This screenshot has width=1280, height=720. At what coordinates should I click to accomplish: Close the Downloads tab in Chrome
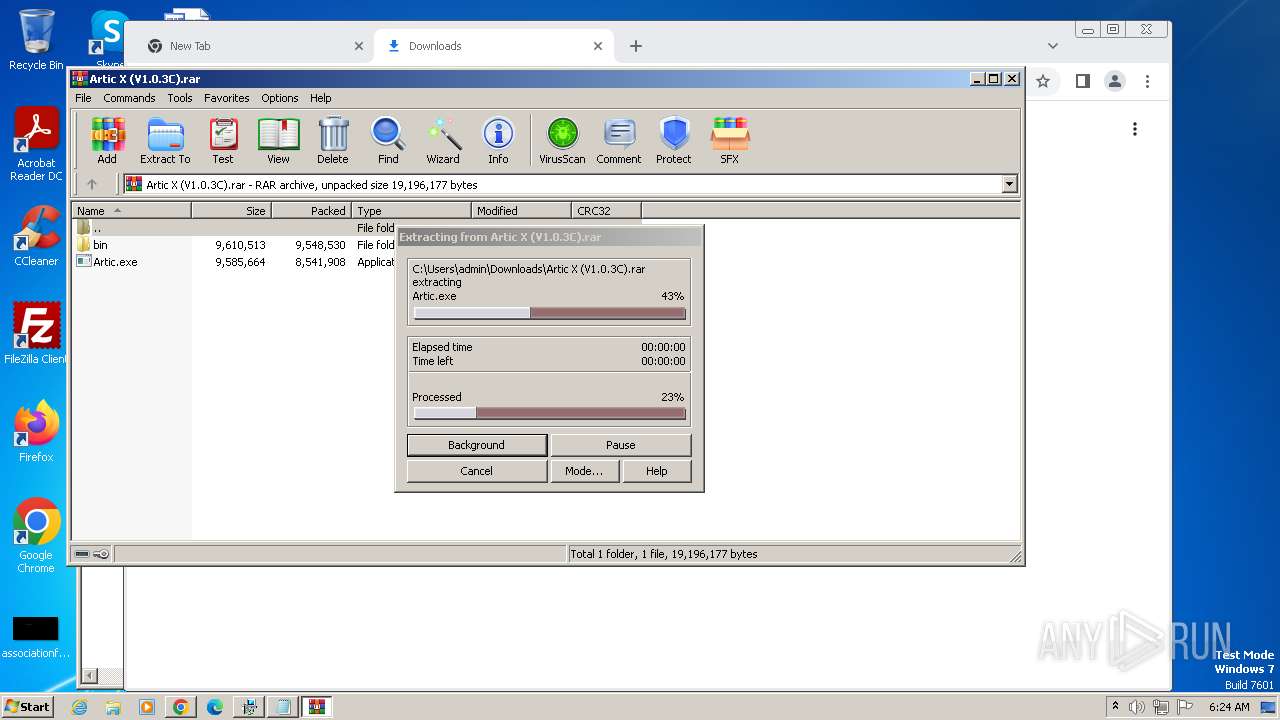598,46
